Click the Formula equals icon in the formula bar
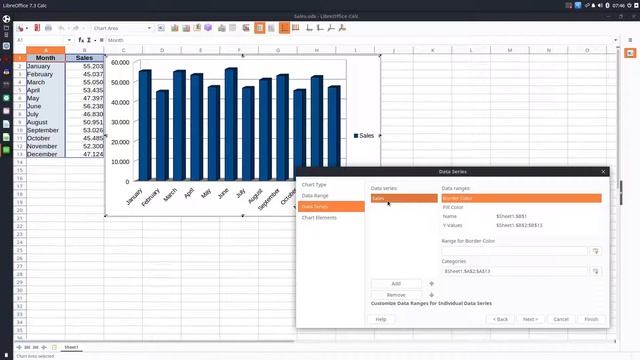This screenshot has height=360, width=640. click(101, 40)
